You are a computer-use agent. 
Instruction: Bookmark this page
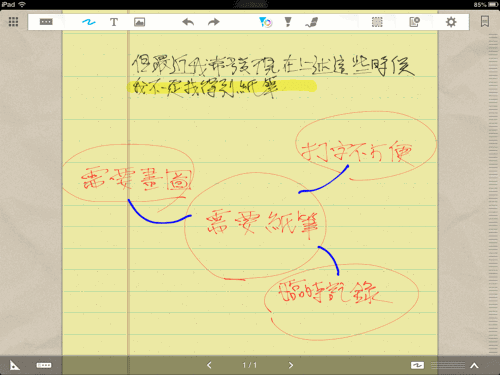point(485,22)
